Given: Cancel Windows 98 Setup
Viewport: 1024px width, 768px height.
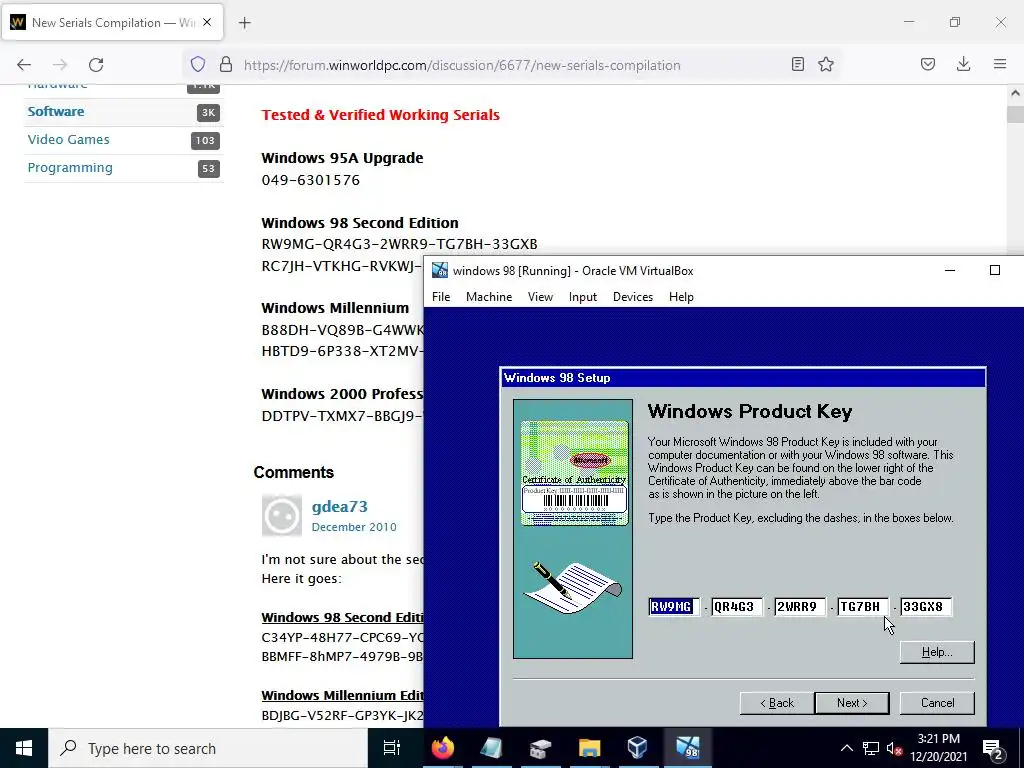Looking at the screenshot, I should (937, 703).
